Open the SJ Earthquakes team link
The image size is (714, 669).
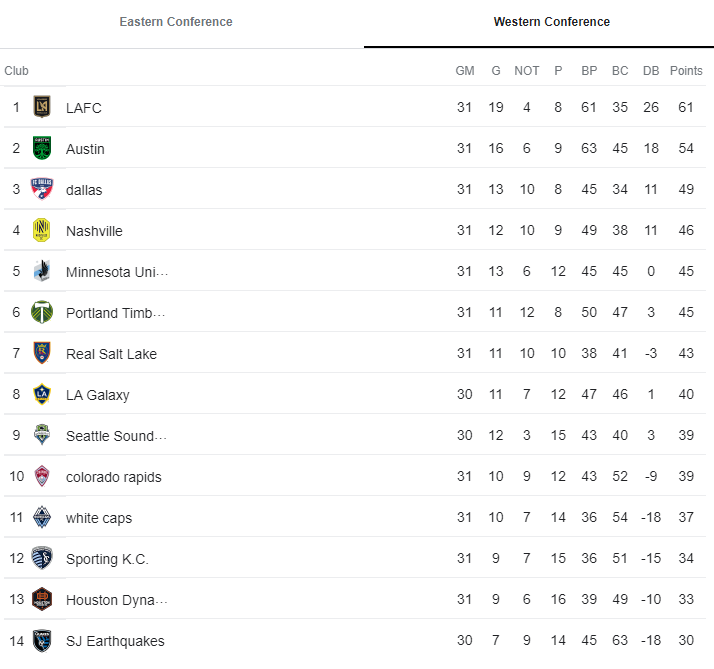pos(115,641)
